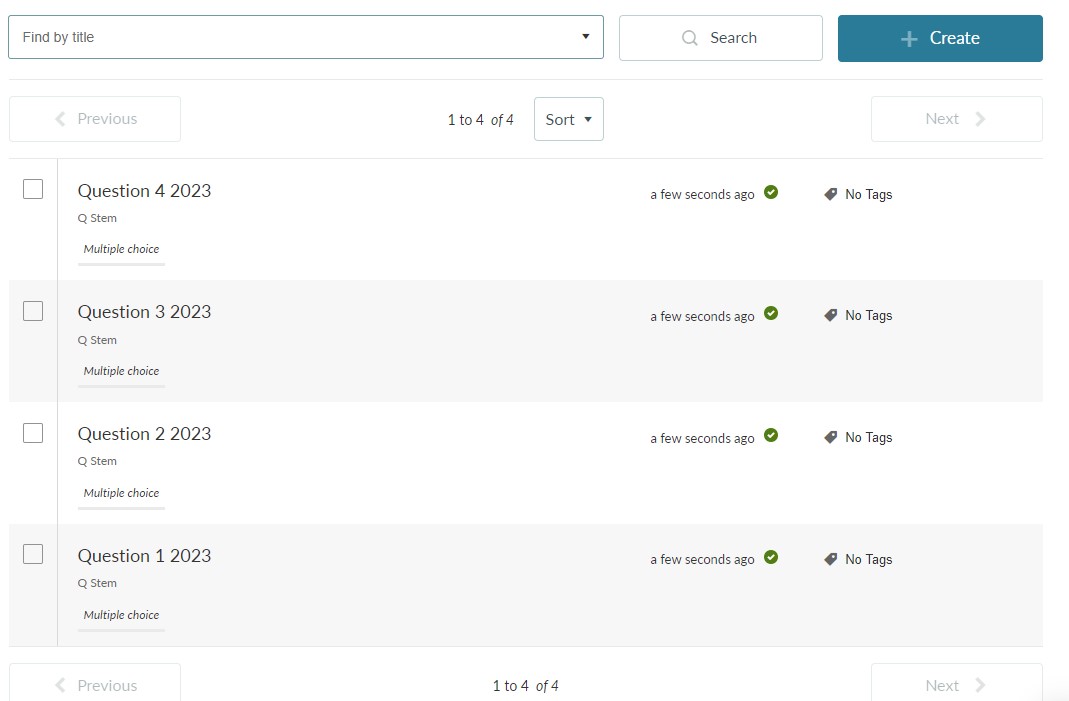Click Multiple choice label under Question 4 2023

coord(121,249)
